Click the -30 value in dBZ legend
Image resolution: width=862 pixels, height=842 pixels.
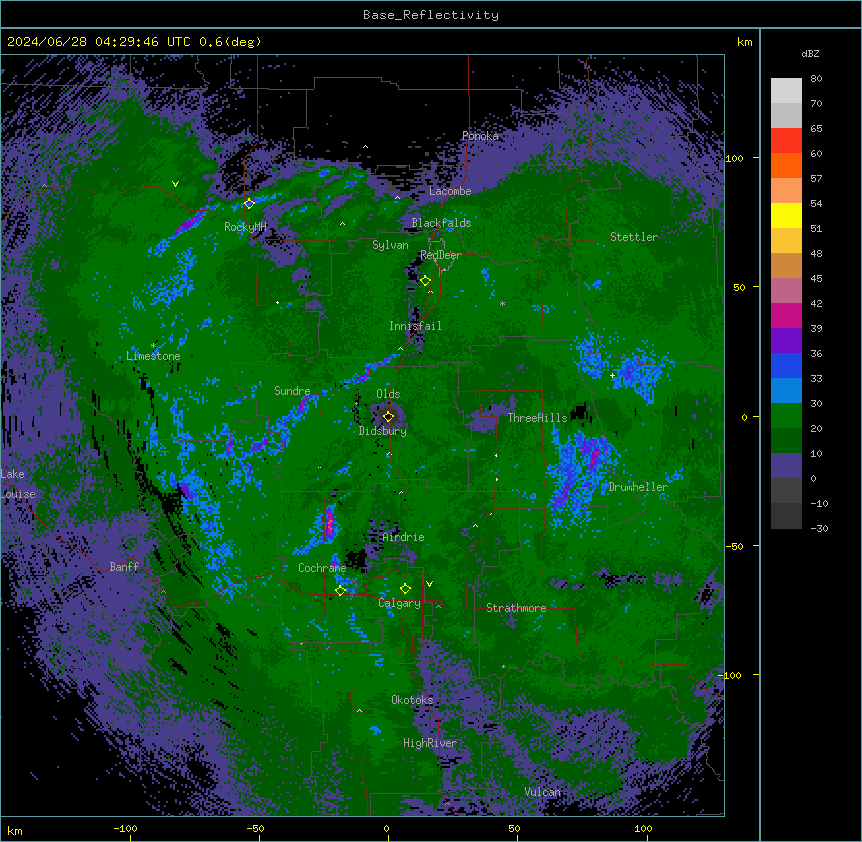click(819, 528)
